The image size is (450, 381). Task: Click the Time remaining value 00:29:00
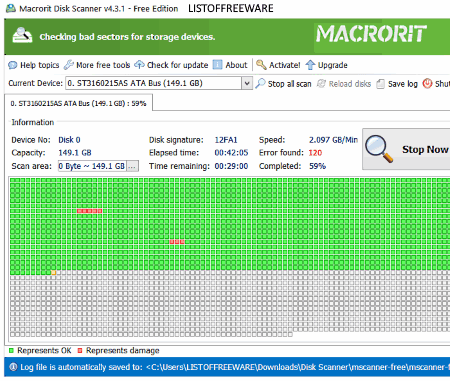tap(231, 166)
